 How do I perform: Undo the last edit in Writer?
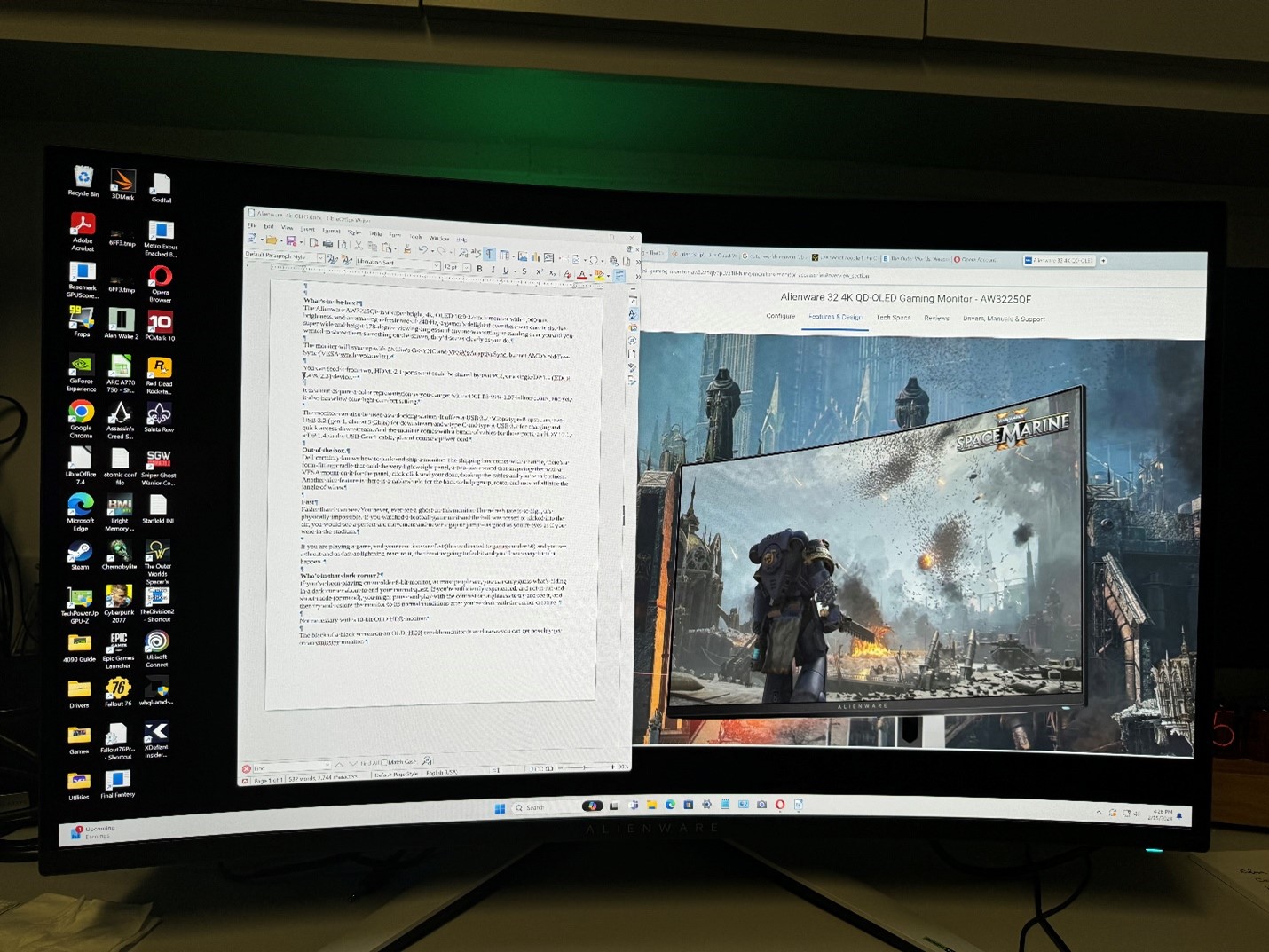422,249
